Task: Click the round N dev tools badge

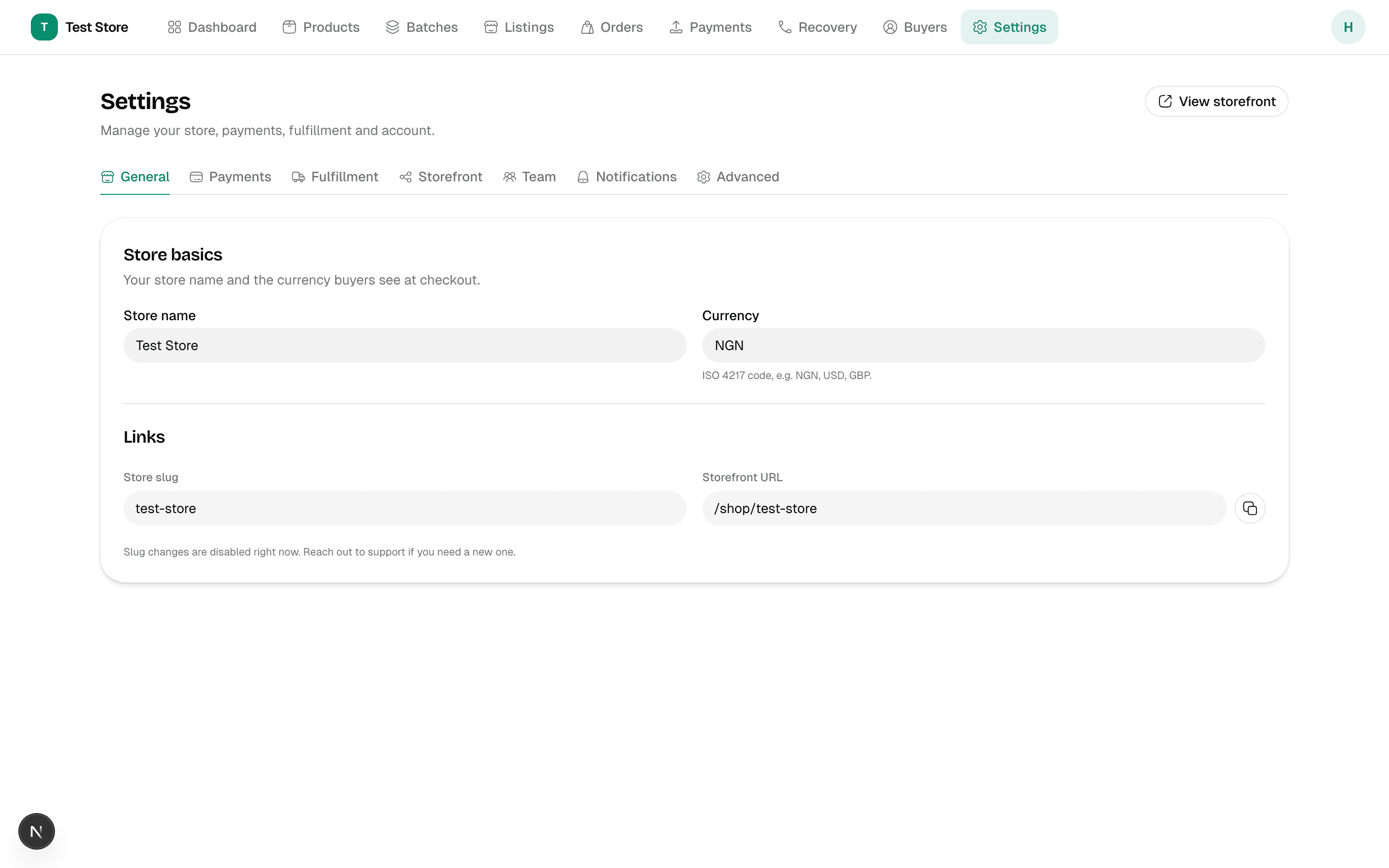Action: tap(36, 831)
